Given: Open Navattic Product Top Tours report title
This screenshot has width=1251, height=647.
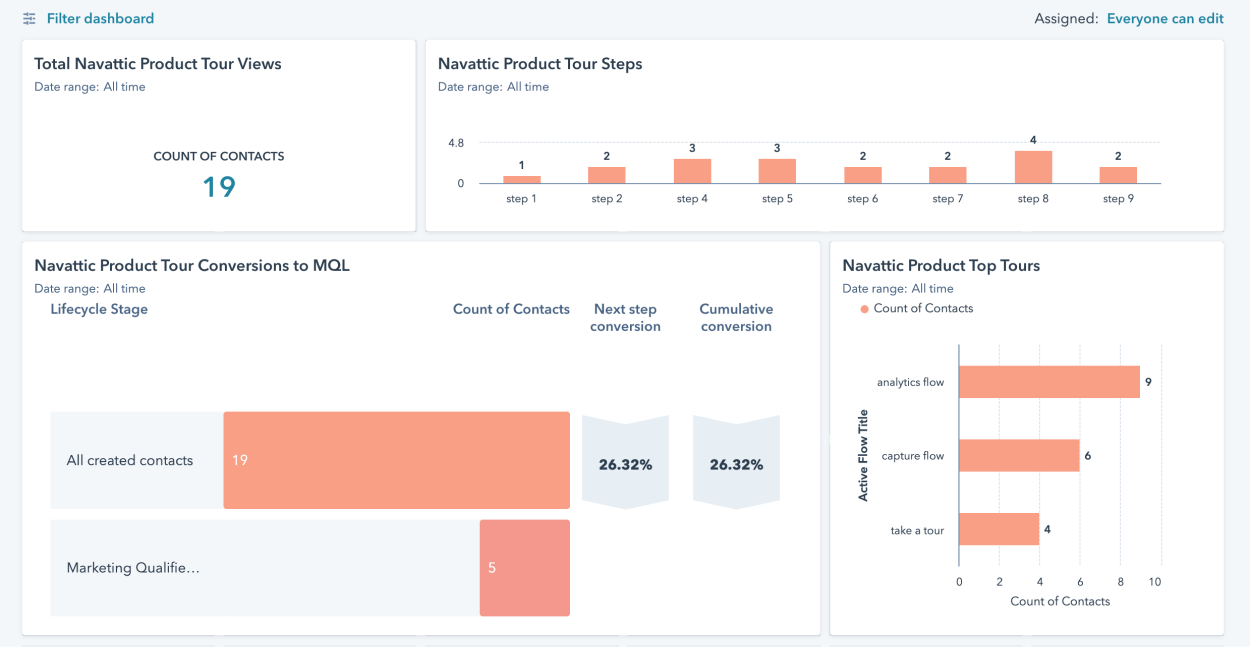Looking at the screenshot, I should [941, 266].
